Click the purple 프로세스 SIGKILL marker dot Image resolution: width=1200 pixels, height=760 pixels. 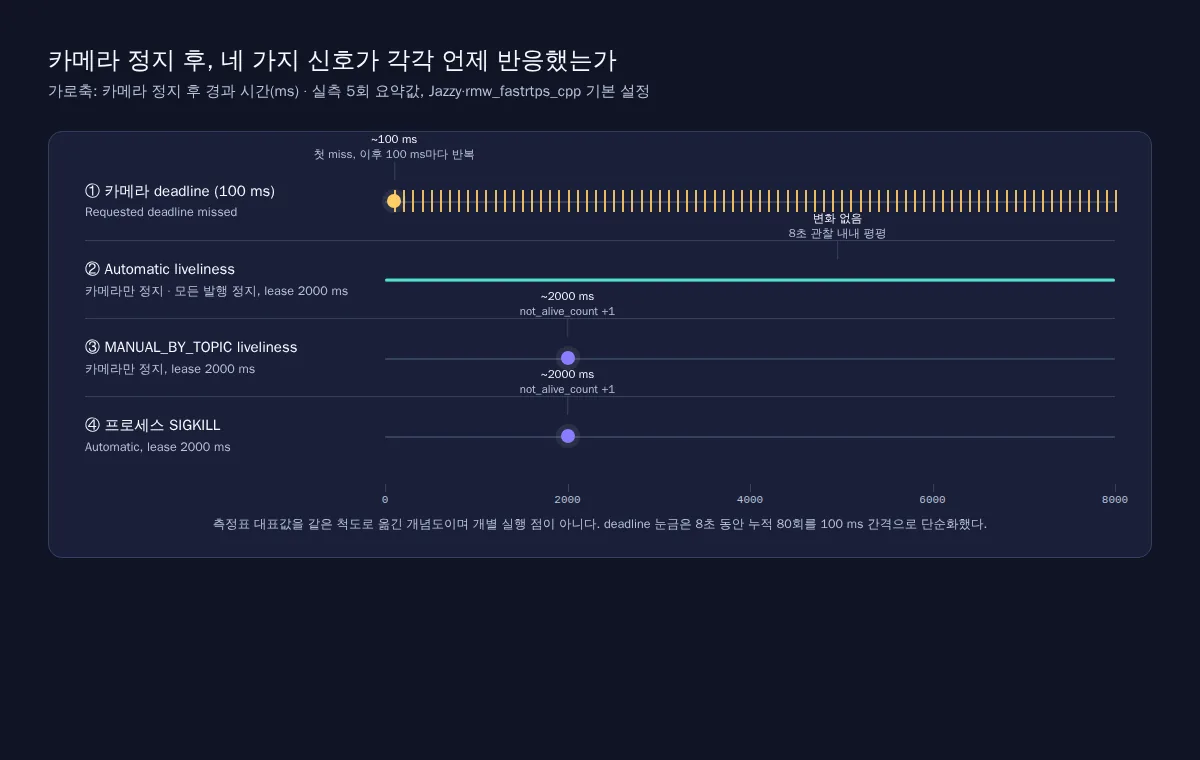pos(567,436)
